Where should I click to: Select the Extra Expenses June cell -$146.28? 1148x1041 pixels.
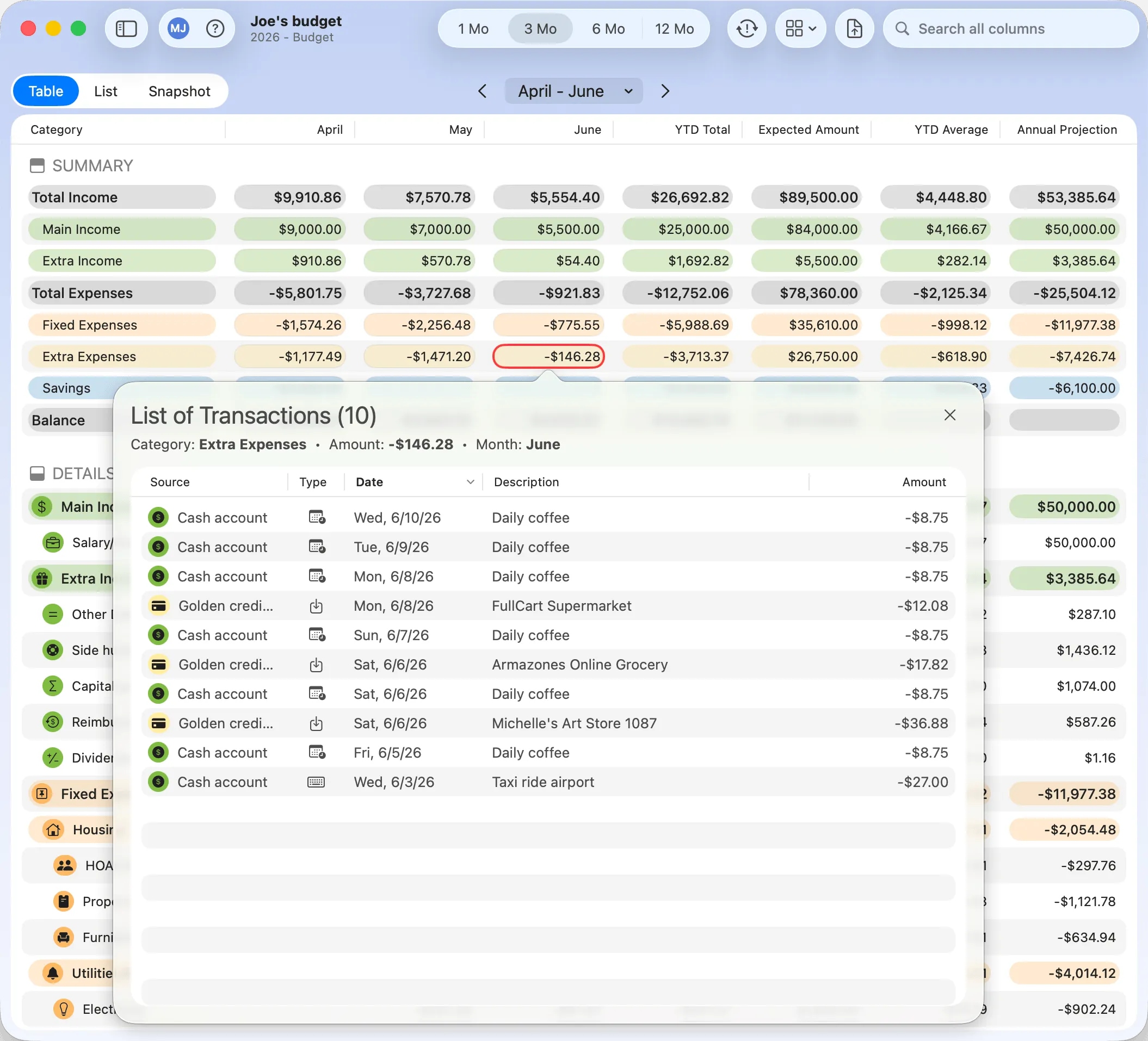pyautogui.click(x=548, y=356)
